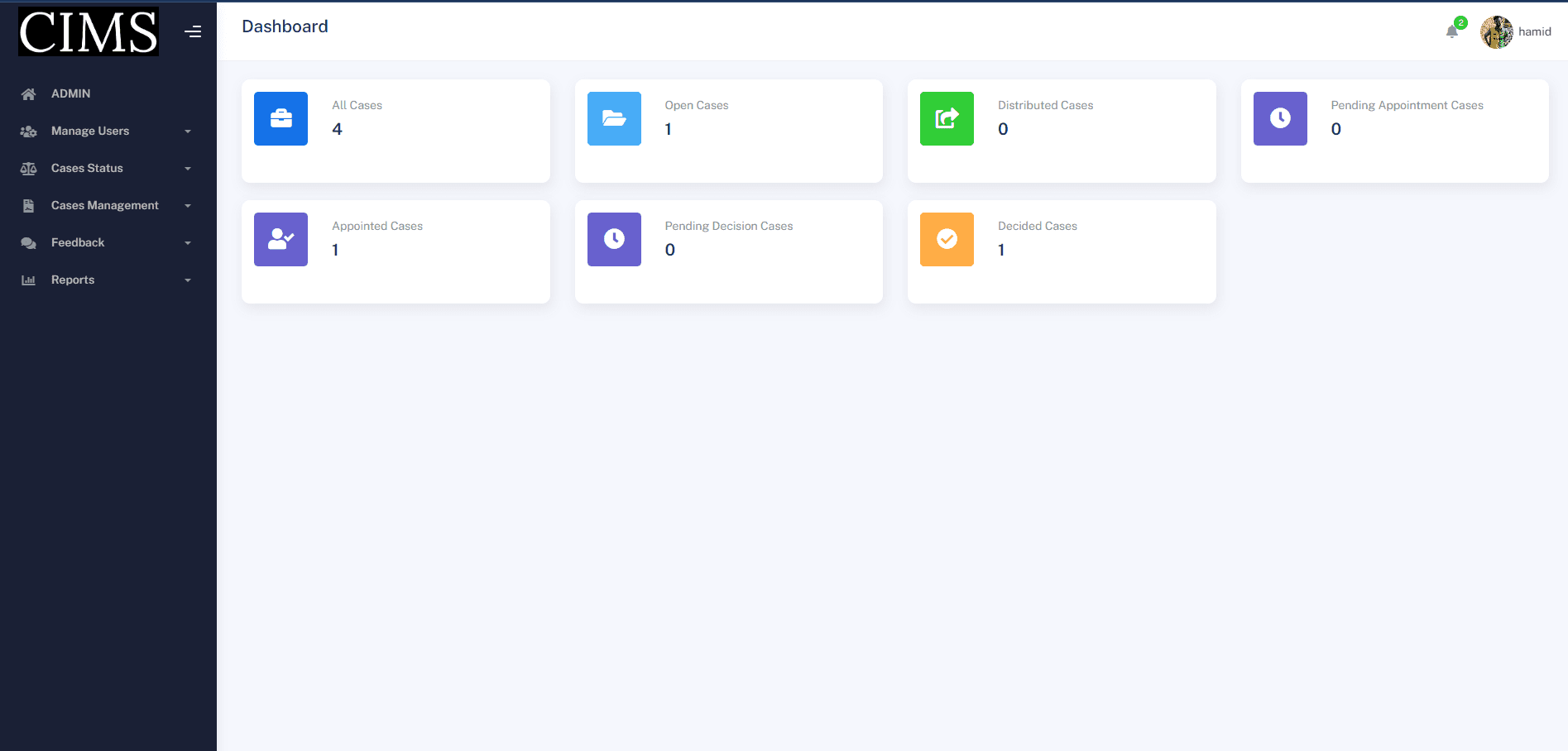Image resolution: width=1568 pixels, height=751 pixels.
Task: Click the Open Cases folder icon
Action: [x=614, y=118]
